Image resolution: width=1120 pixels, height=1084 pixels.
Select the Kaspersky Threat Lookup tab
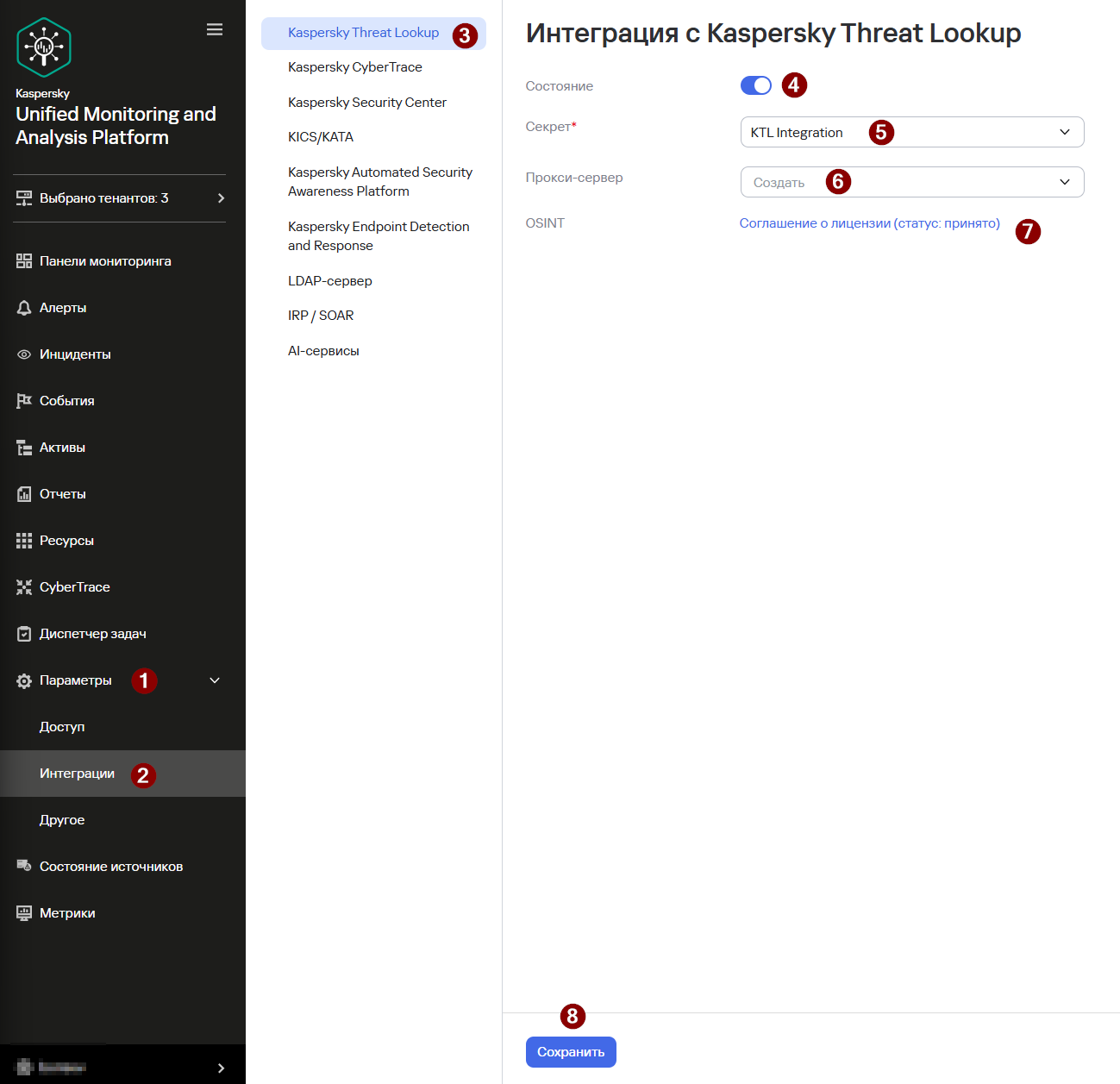373,33
